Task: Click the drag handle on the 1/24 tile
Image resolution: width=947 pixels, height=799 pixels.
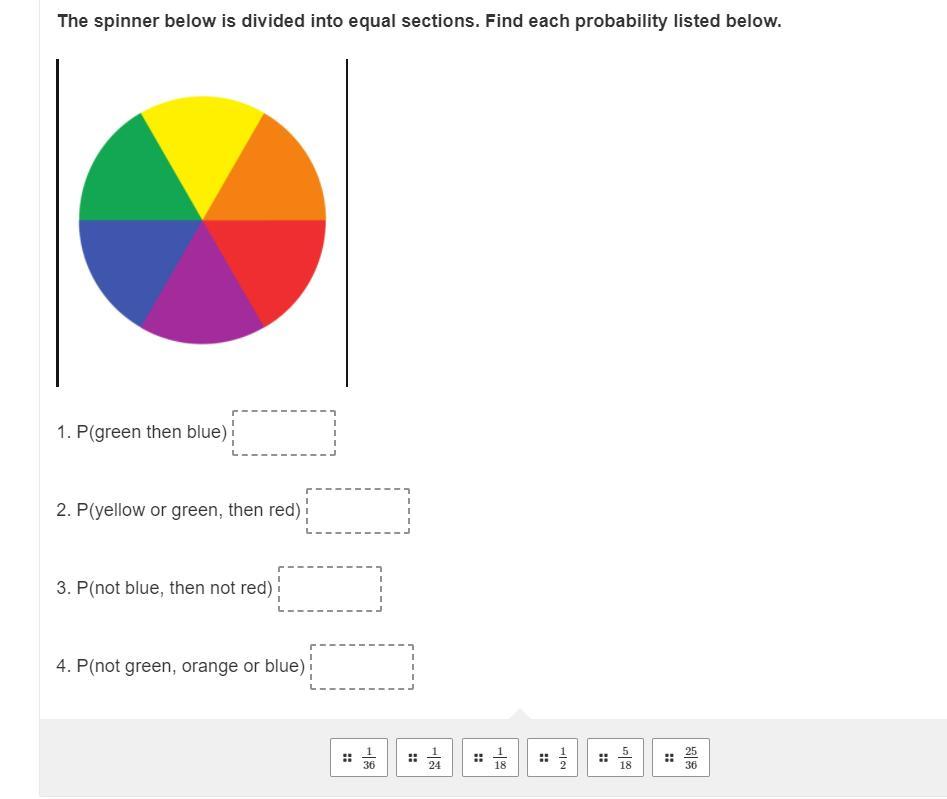Action: point(413,758)
